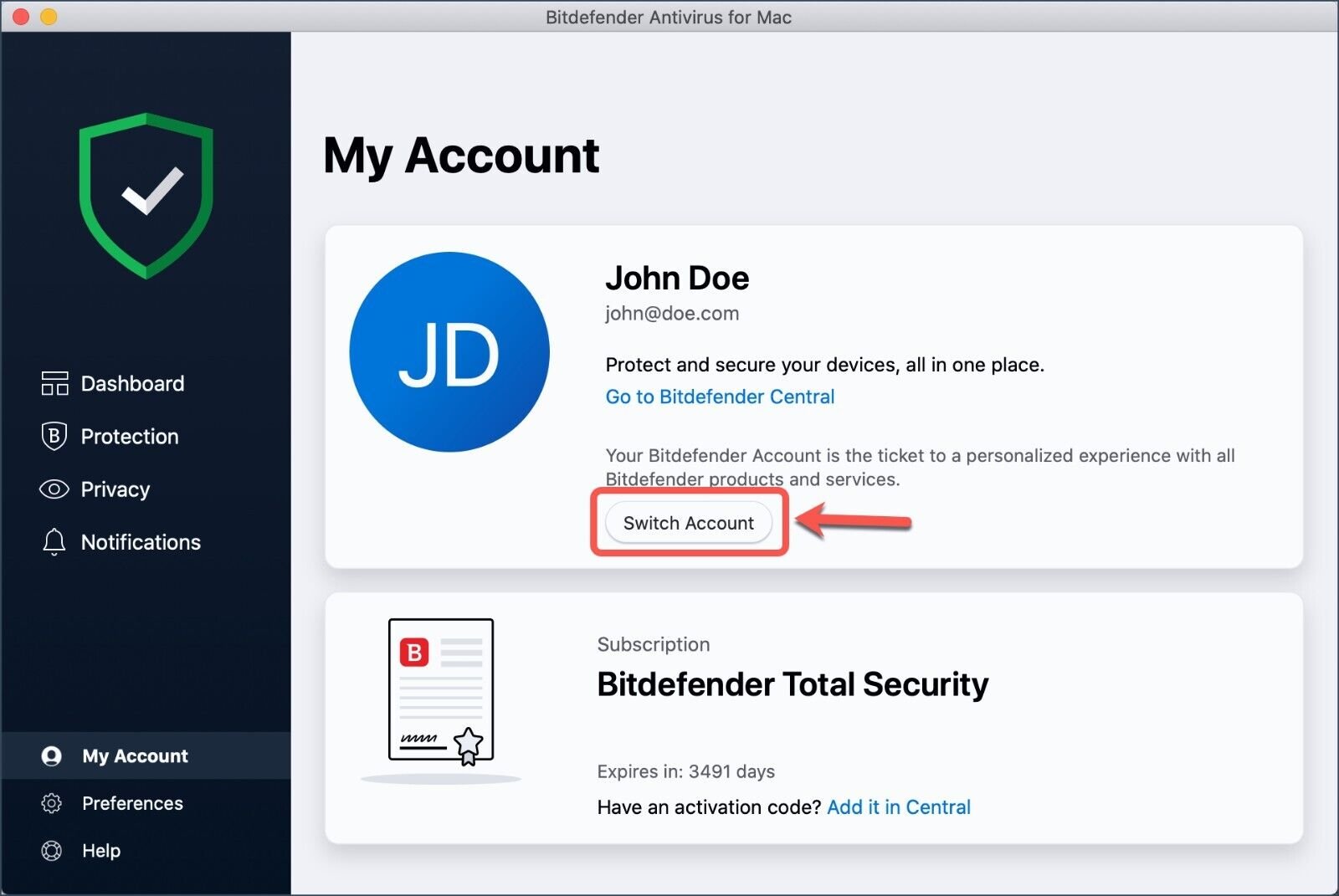Image resolution: width=1339 pixels, height=896 pixels.
Task: Click the subscription certificate illustration
Action: pos(441,692)
